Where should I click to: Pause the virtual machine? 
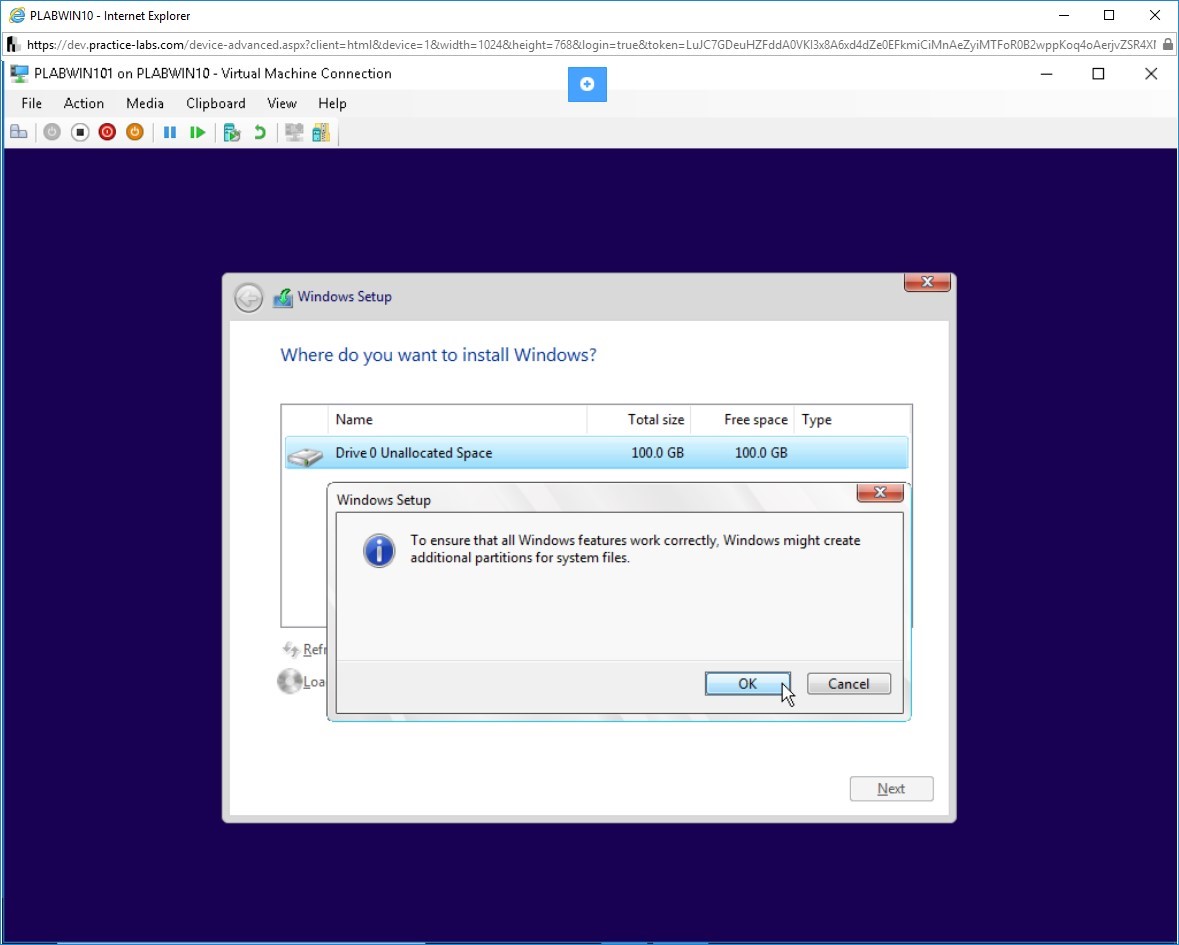[170, 132]
